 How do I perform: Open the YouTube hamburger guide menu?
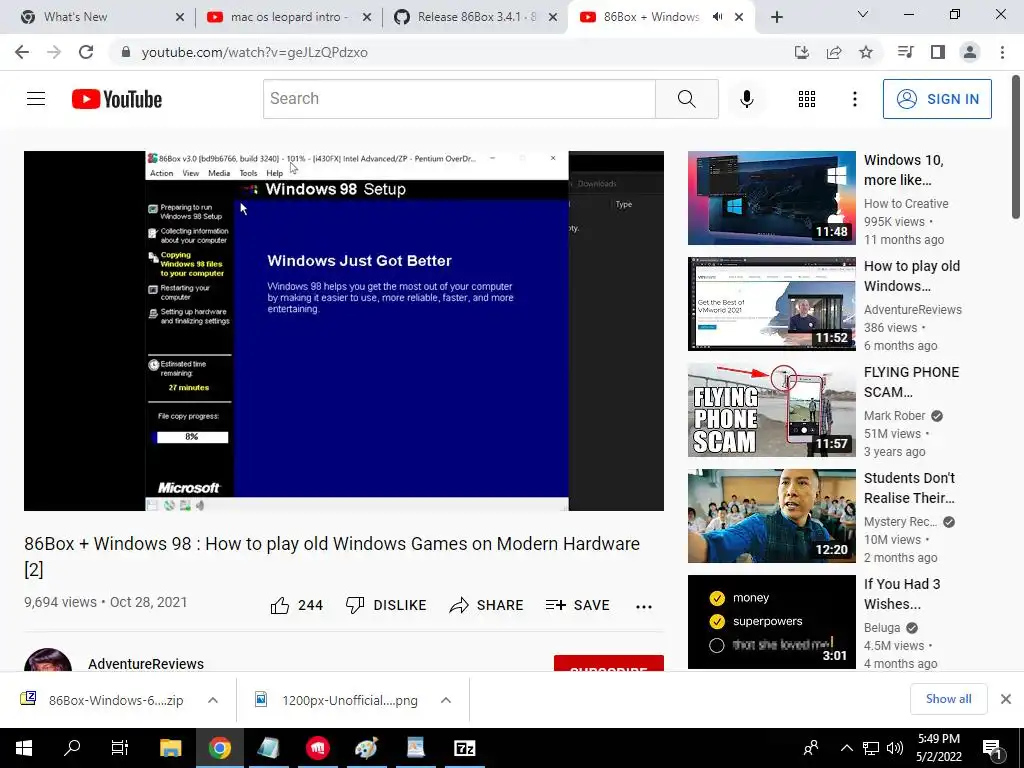(x=36, y=99)
